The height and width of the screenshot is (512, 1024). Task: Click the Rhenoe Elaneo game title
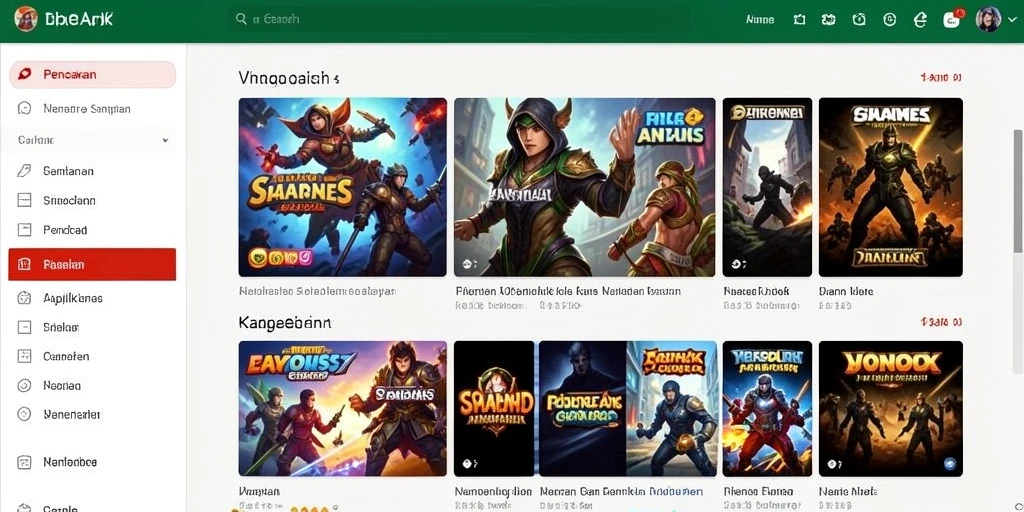[x=758, y=491]
